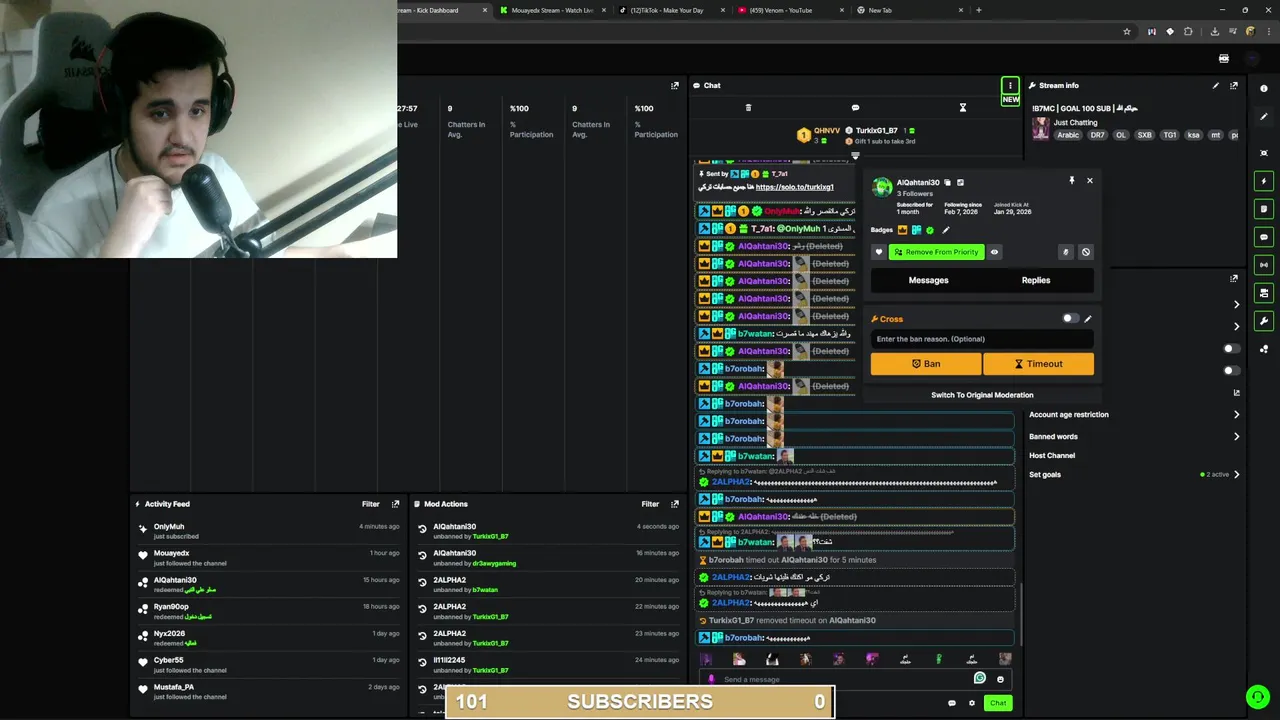Toggle the lower switch in settings panel
Image resolution: width=1280 pixels, height=720 pixels.
coord(1232,370)
